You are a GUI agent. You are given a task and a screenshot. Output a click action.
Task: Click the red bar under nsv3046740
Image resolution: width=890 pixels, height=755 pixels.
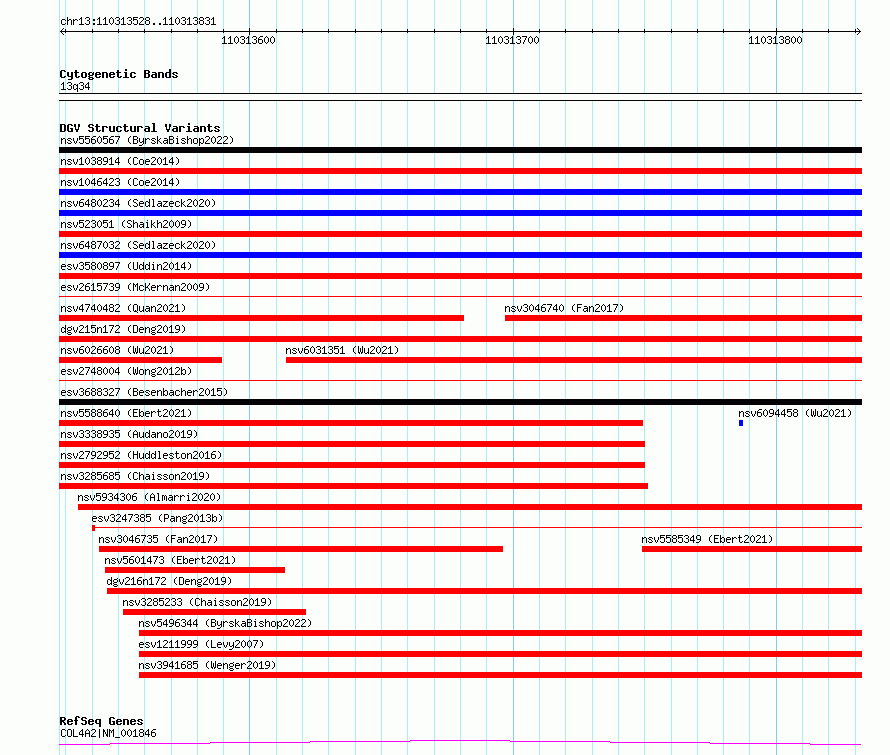pos(683,318)
